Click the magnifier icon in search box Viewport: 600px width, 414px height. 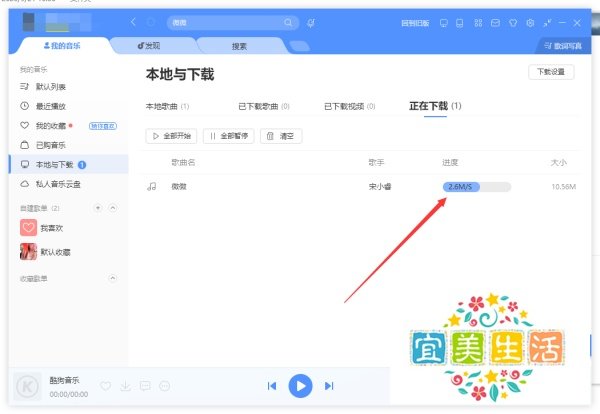(x=288, y=23)
